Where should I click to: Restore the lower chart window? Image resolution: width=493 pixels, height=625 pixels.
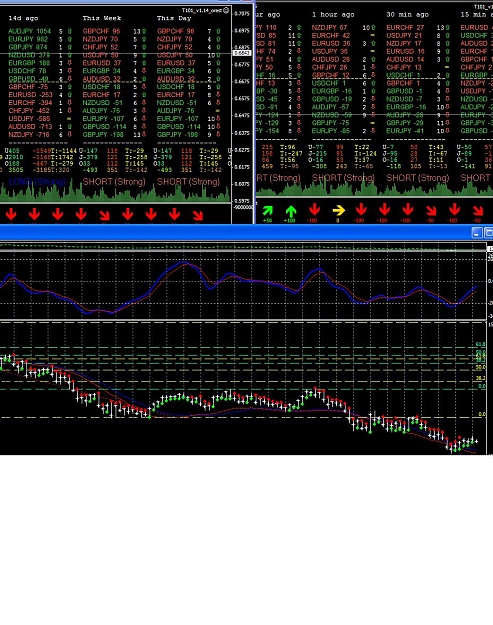click(489, 233)
